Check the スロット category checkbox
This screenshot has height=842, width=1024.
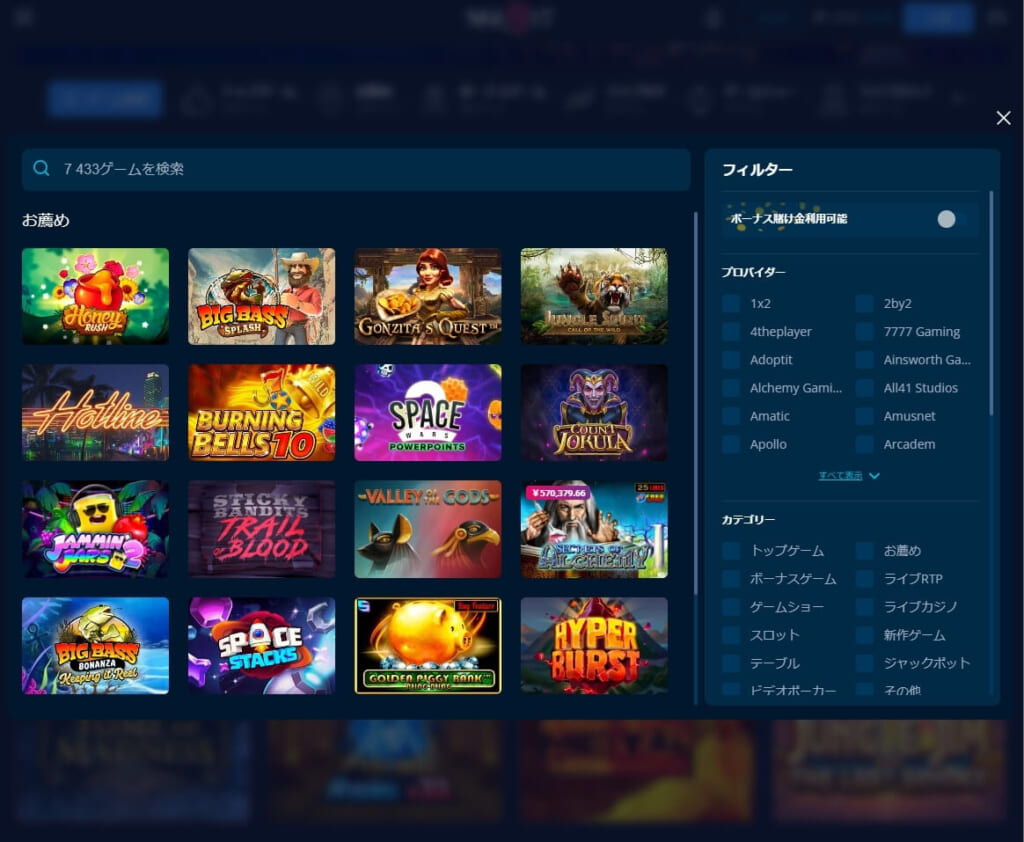(731, 635)
